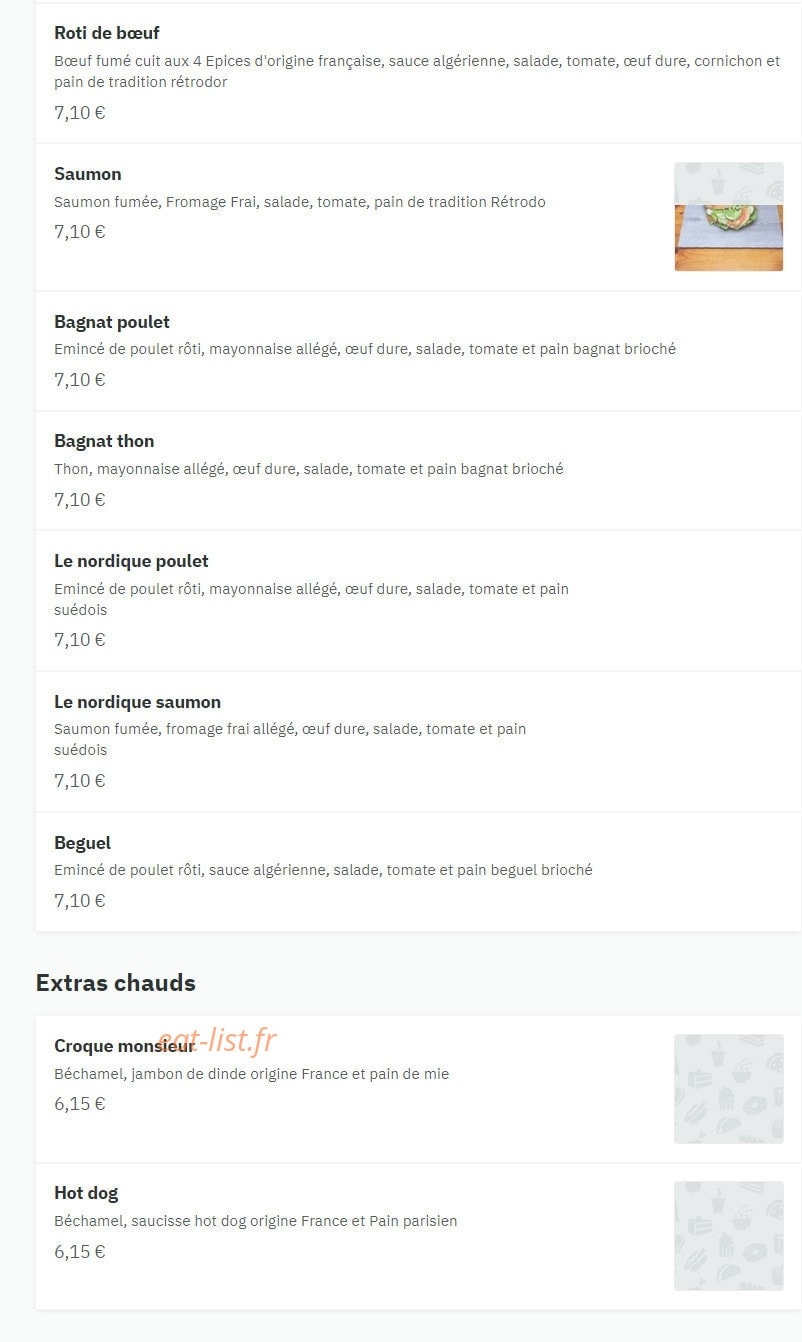Open the Croque monsieur placeholder image
This screenshot has height=1342, width=802.
pyautogui.click(x=728, y=1089)
